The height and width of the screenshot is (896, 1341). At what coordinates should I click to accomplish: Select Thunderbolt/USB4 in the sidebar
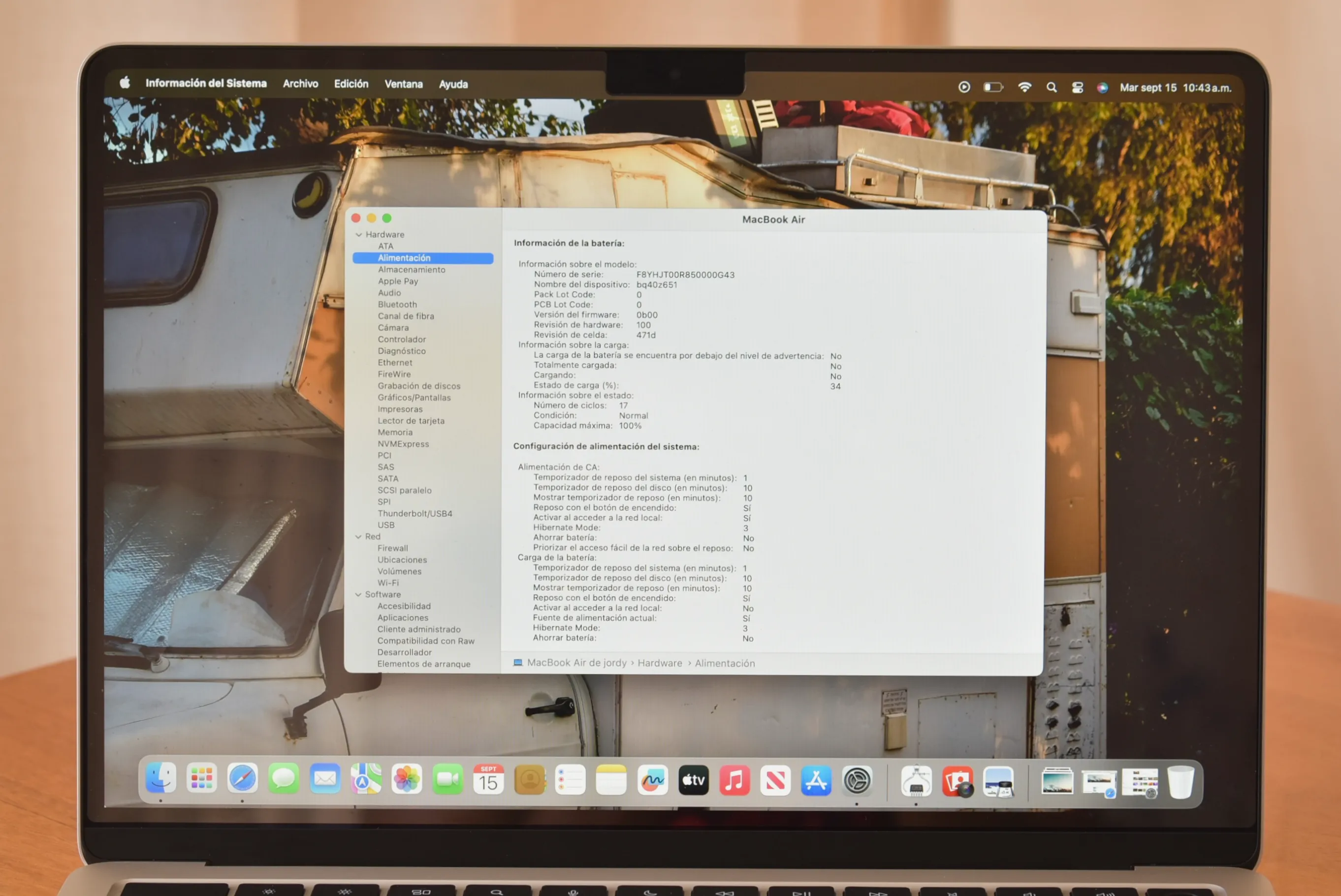tap(415, 514)
